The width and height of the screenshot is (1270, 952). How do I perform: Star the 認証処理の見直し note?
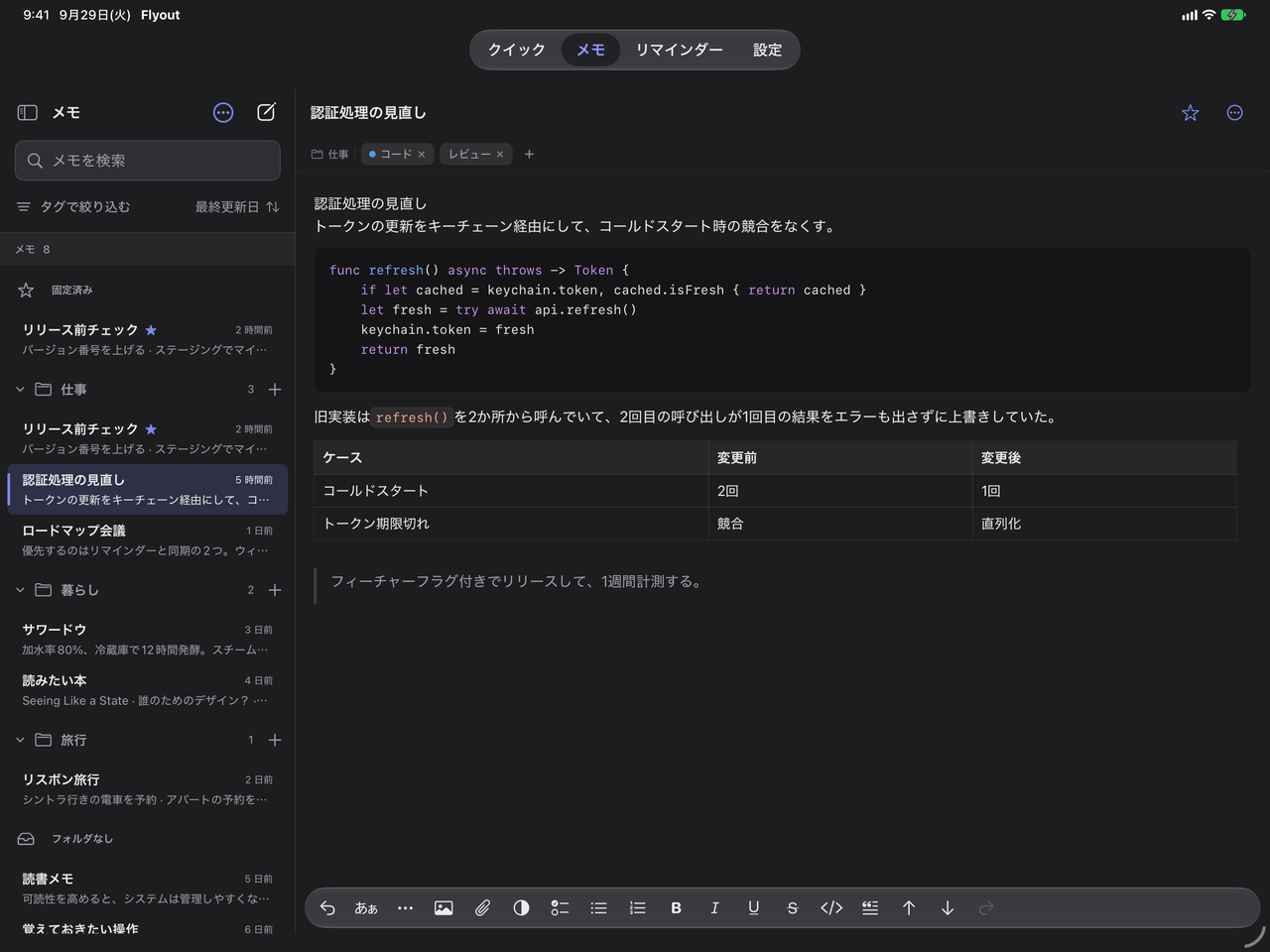pos(1191,113)
